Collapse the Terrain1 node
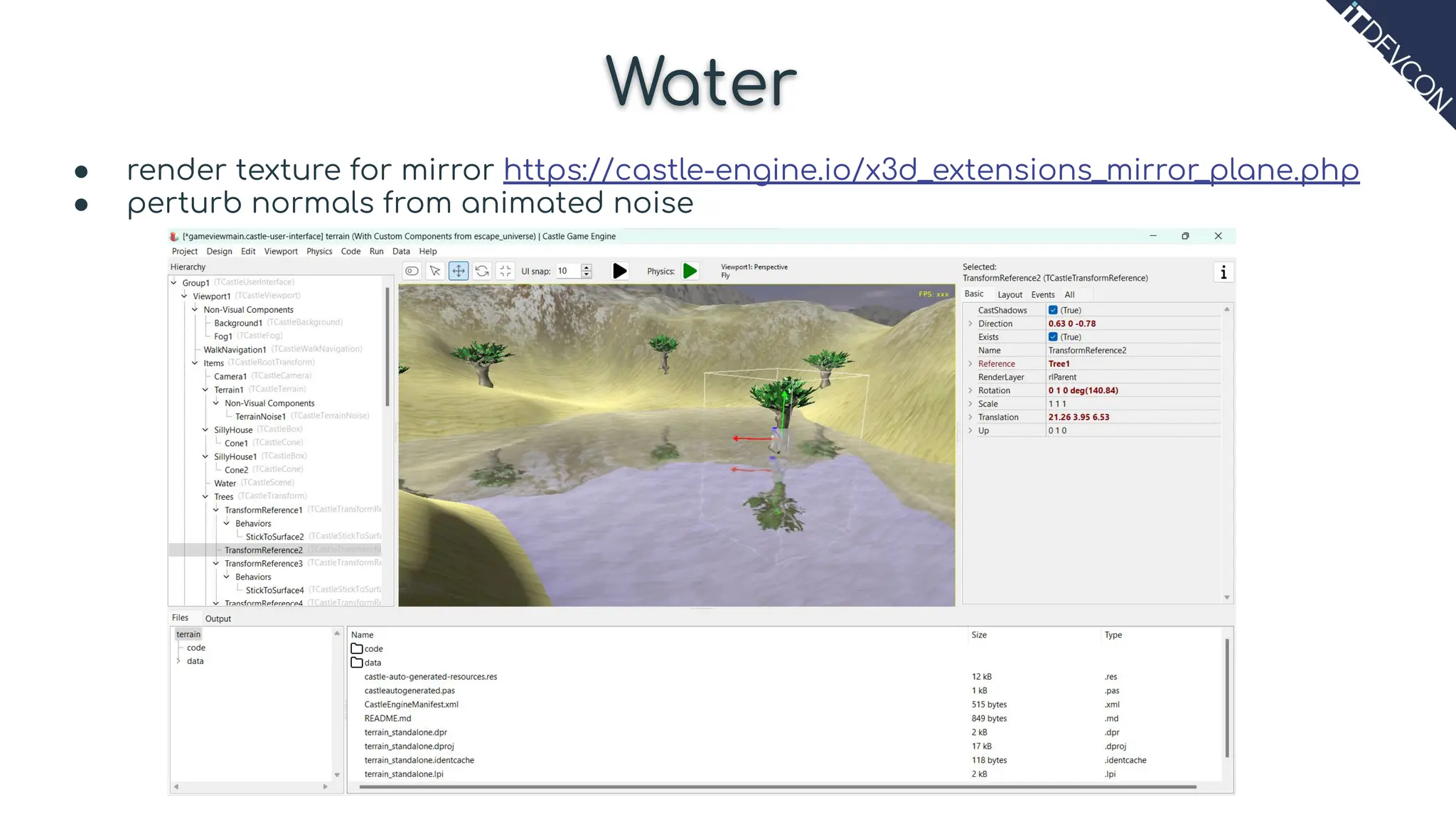This screenshot has width=1456, height=819. pyautogui.click(x=205, y=390)
